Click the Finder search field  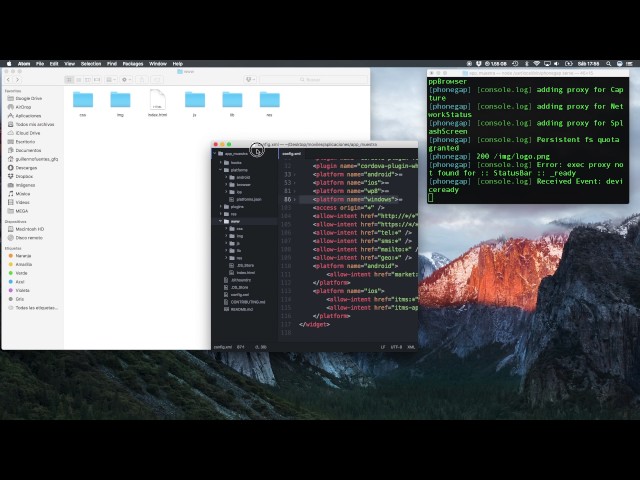click(x=313, y=80)
